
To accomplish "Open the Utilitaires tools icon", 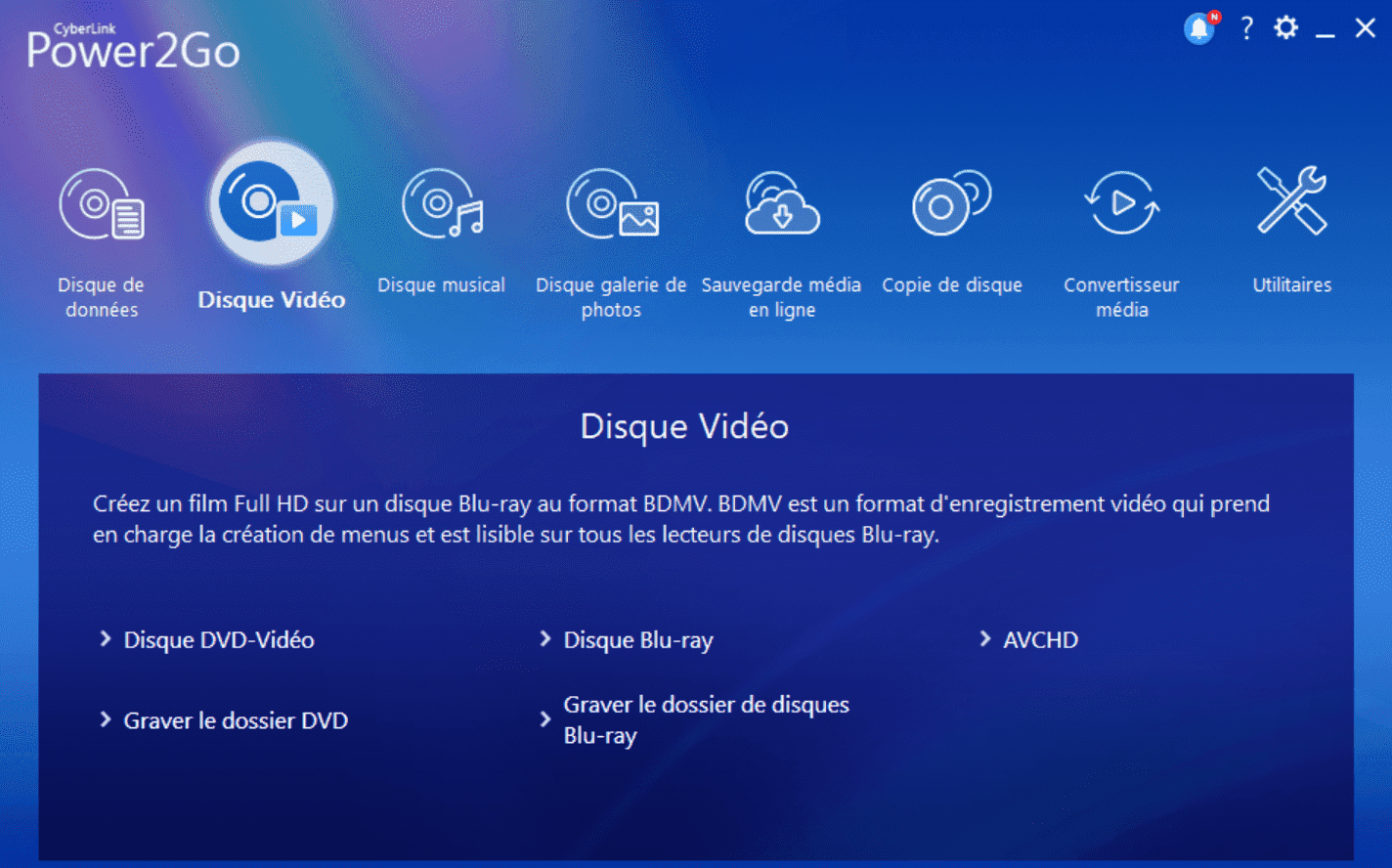I will (1291, 200).
